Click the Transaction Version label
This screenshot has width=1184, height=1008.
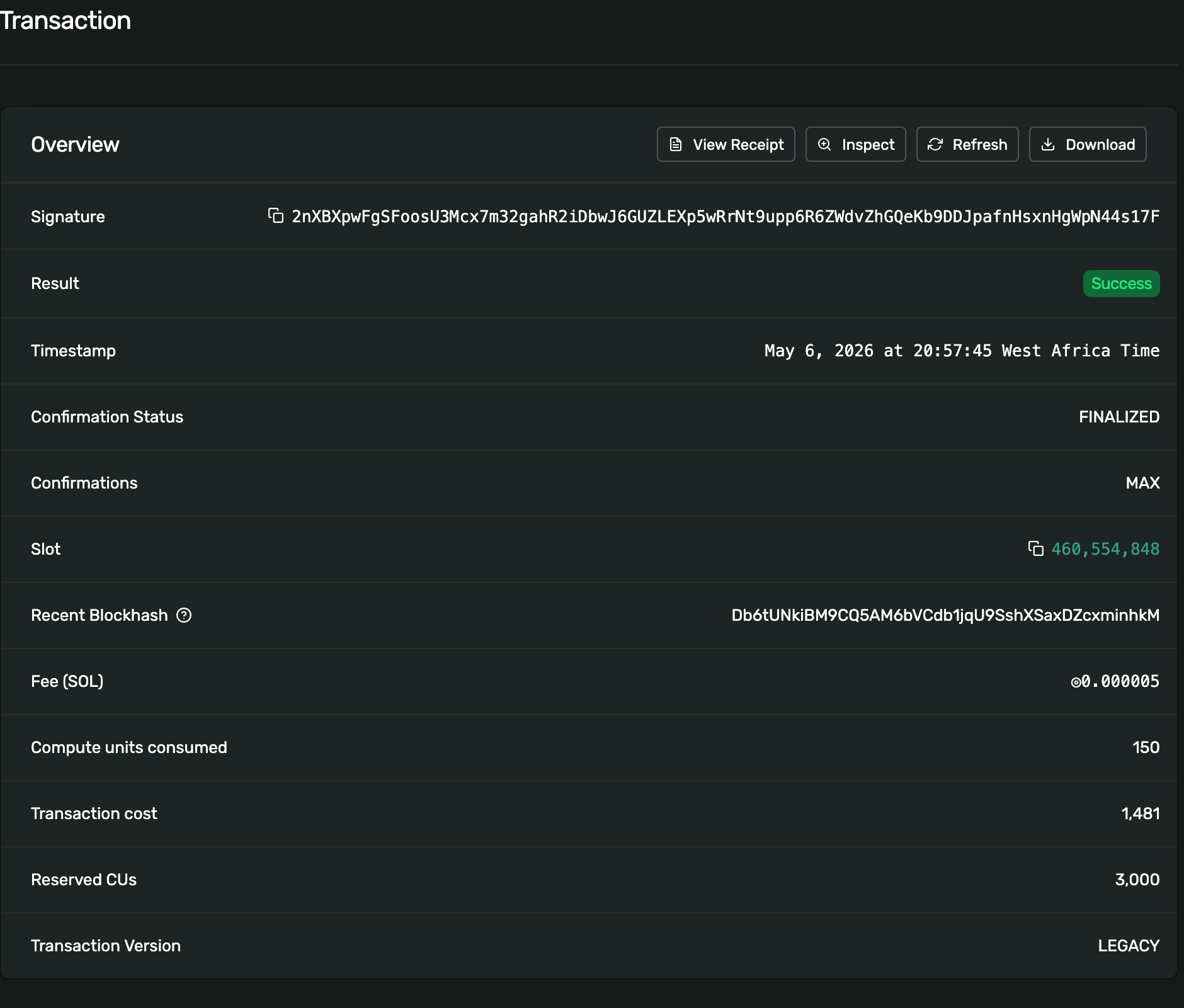(106, 946)
